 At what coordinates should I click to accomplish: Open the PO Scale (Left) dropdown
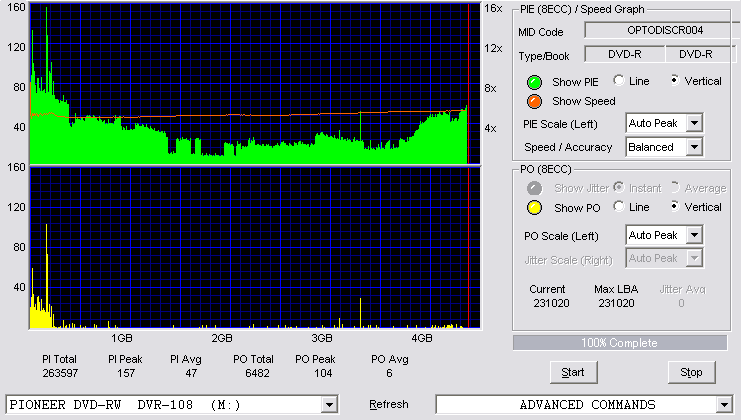click(x=694, y=235)
